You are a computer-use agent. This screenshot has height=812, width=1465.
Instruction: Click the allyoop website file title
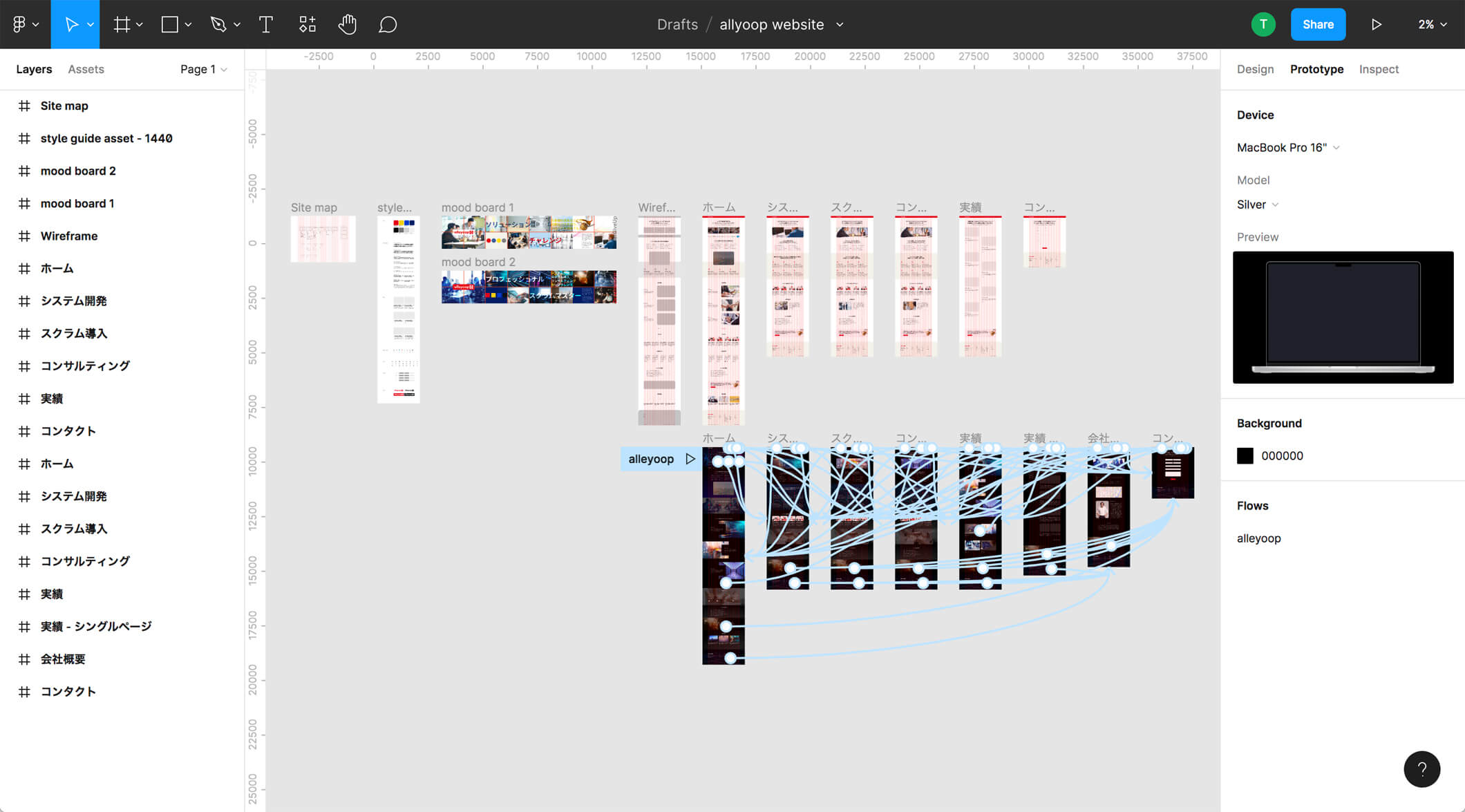(x=771, y=24)
